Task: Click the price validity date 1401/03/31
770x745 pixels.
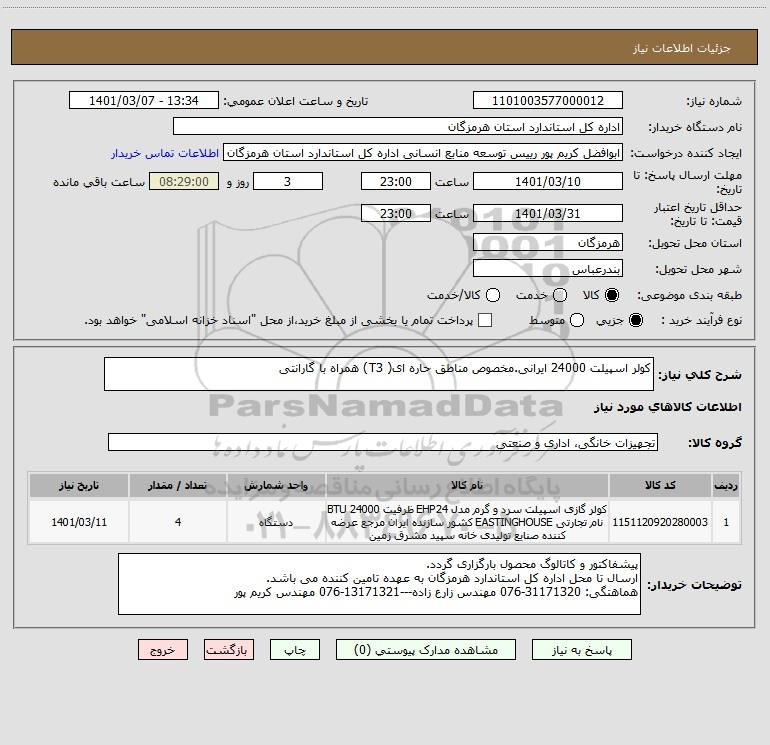Action: point(548,213)
